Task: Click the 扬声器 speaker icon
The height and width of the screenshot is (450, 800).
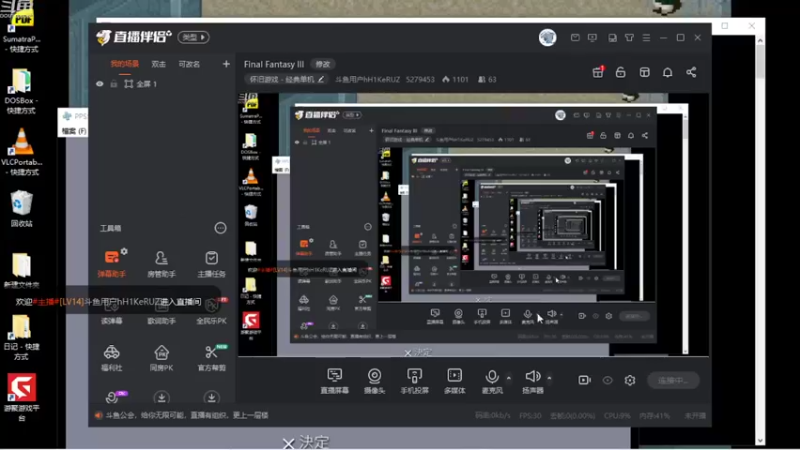Action: pos(533,377)
